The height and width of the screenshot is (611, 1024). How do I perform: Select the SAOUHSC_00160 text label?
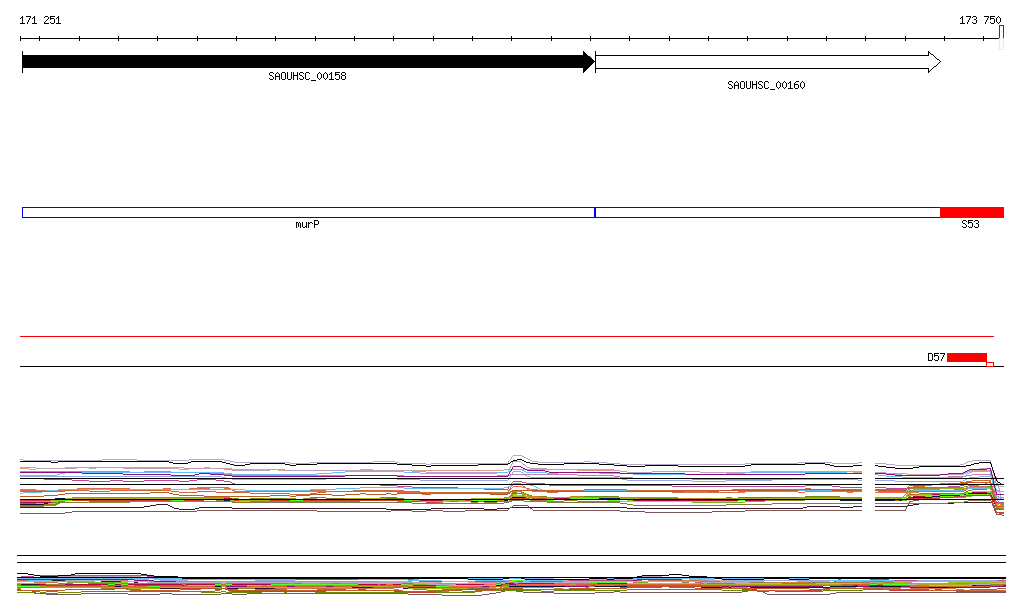[x=766, y=86]
